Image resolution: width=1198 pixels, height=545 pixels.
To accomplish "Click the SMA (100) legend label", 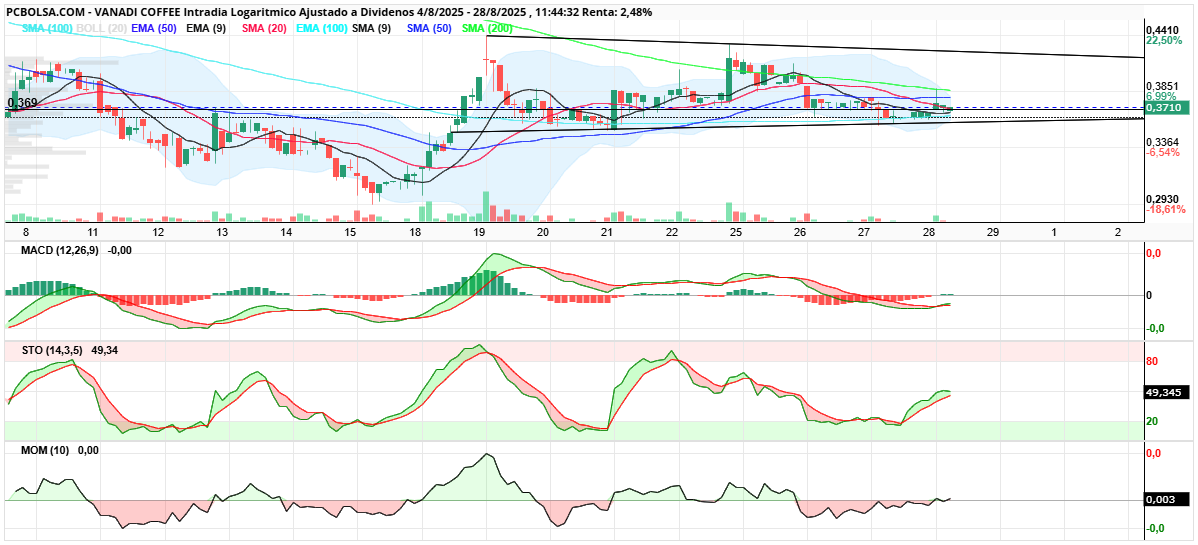I will [48, 28].
